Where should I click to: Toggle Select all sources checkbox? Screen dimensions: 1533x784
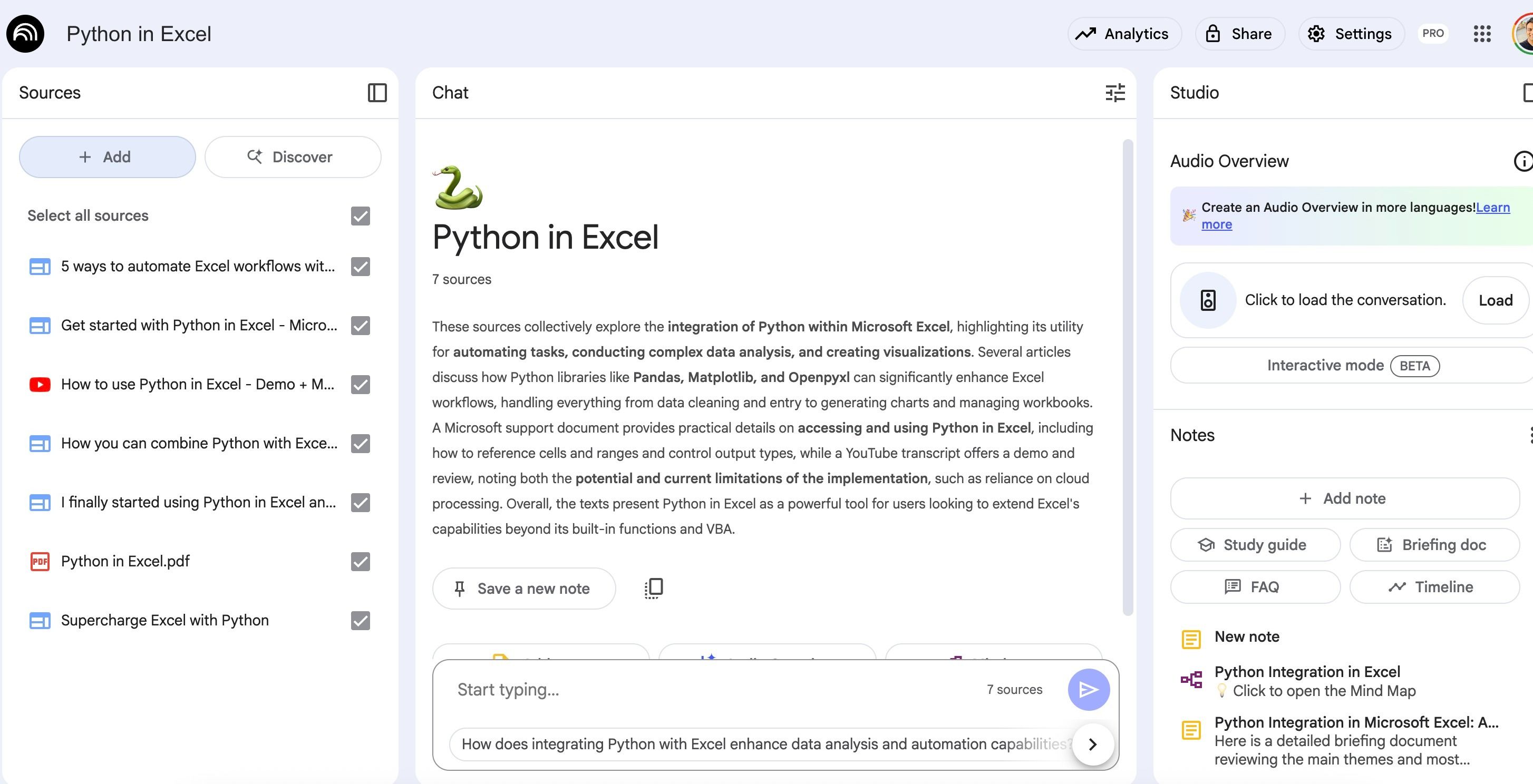[361, 216]
